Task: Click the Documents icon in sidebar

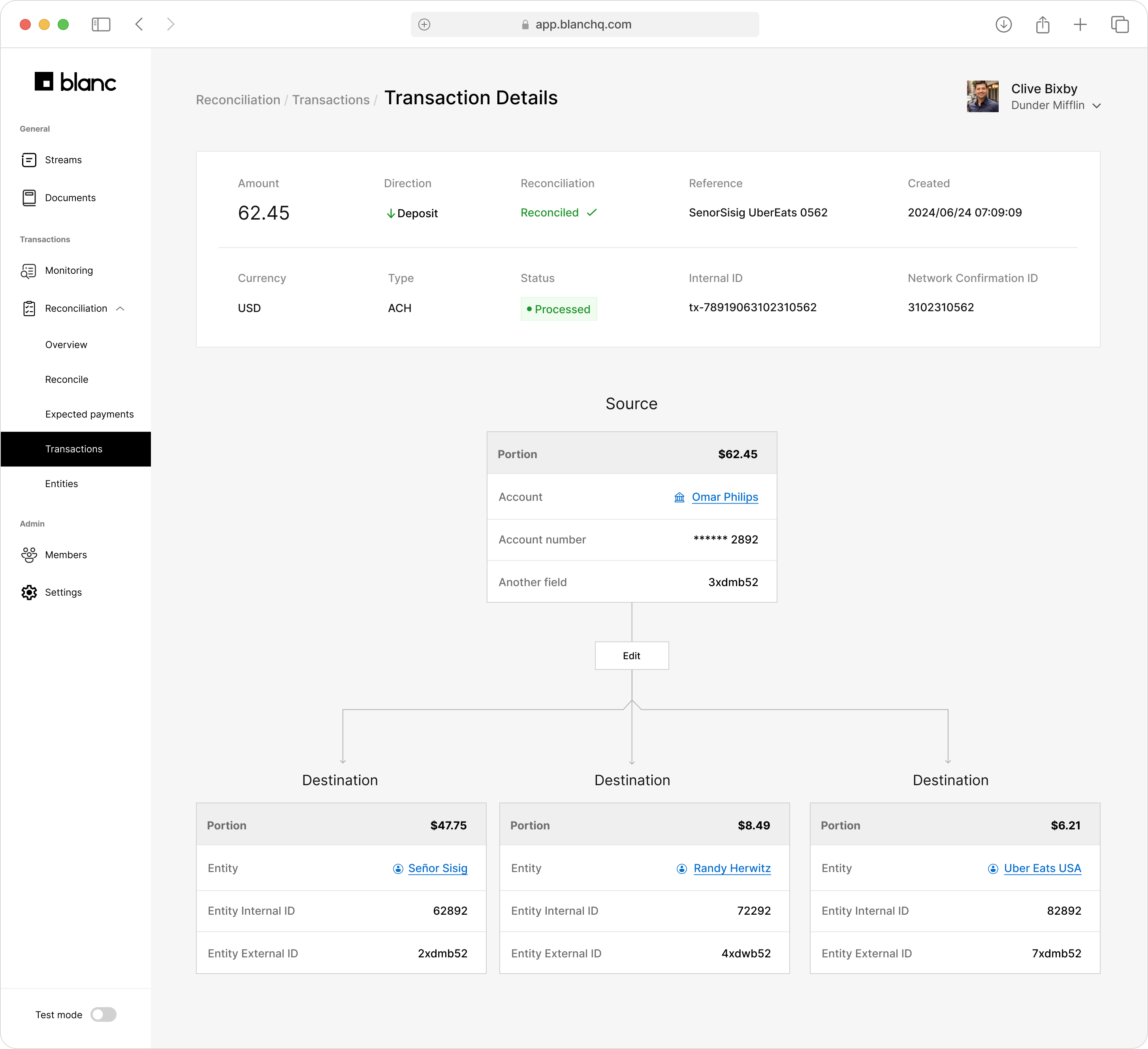Action: pyautogui.click(x=29, y=197)
